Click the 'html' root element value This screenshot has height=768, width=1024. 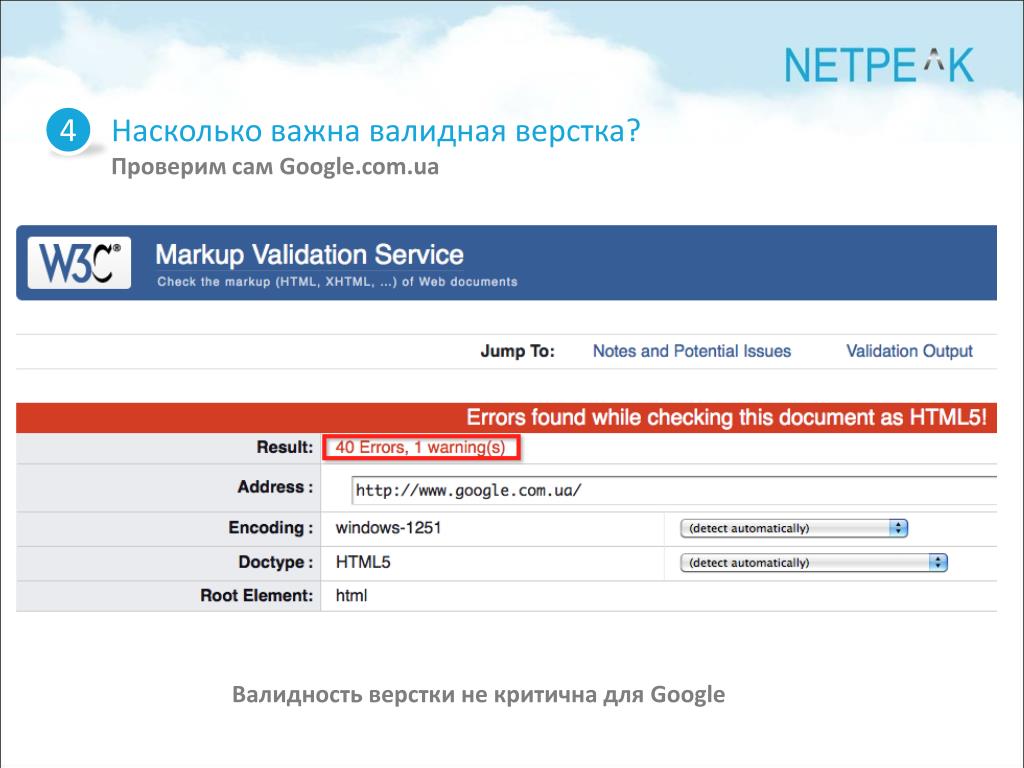point(351,596)
